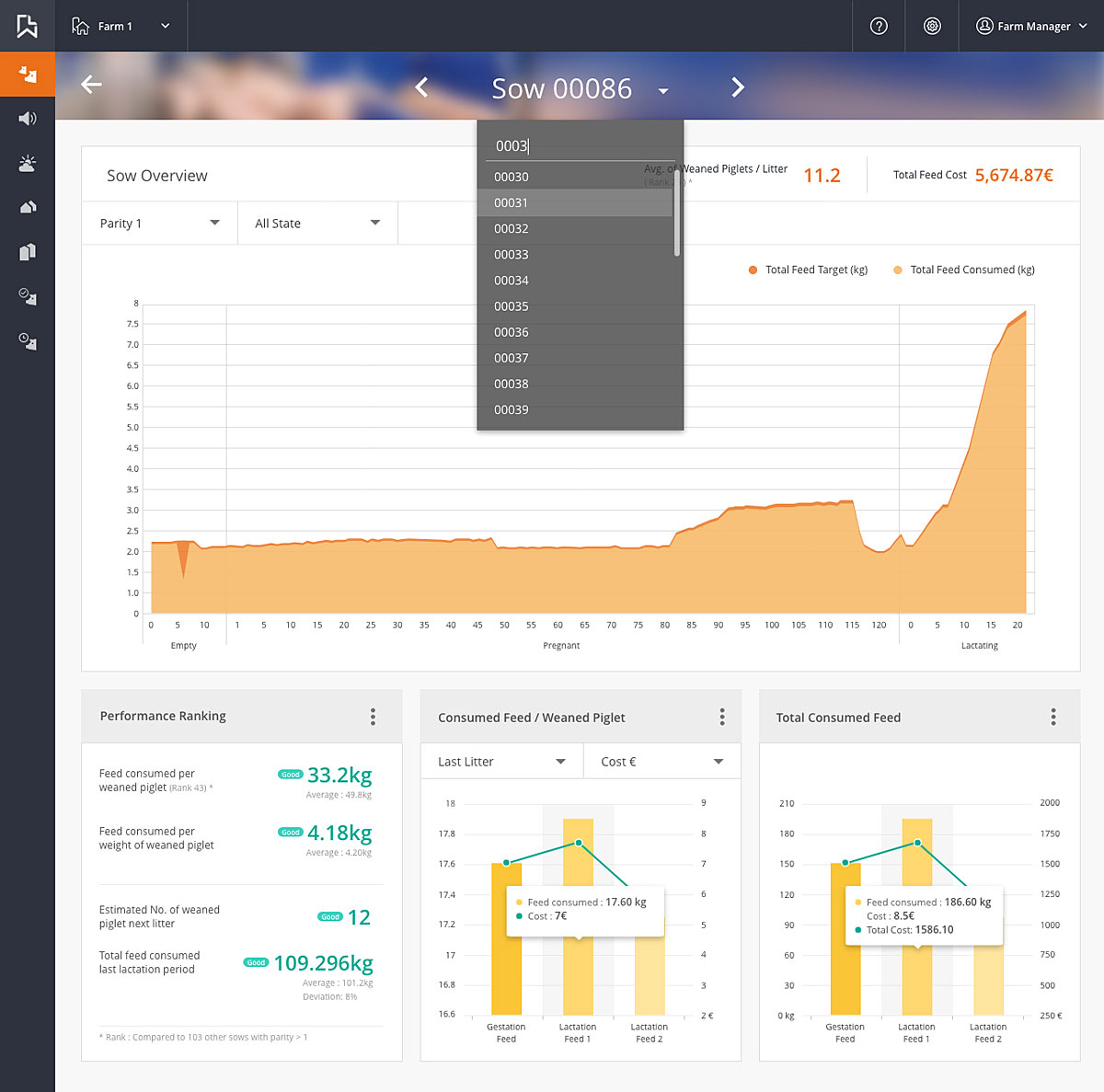Open the Last Litter dropdown

(500, 761)
